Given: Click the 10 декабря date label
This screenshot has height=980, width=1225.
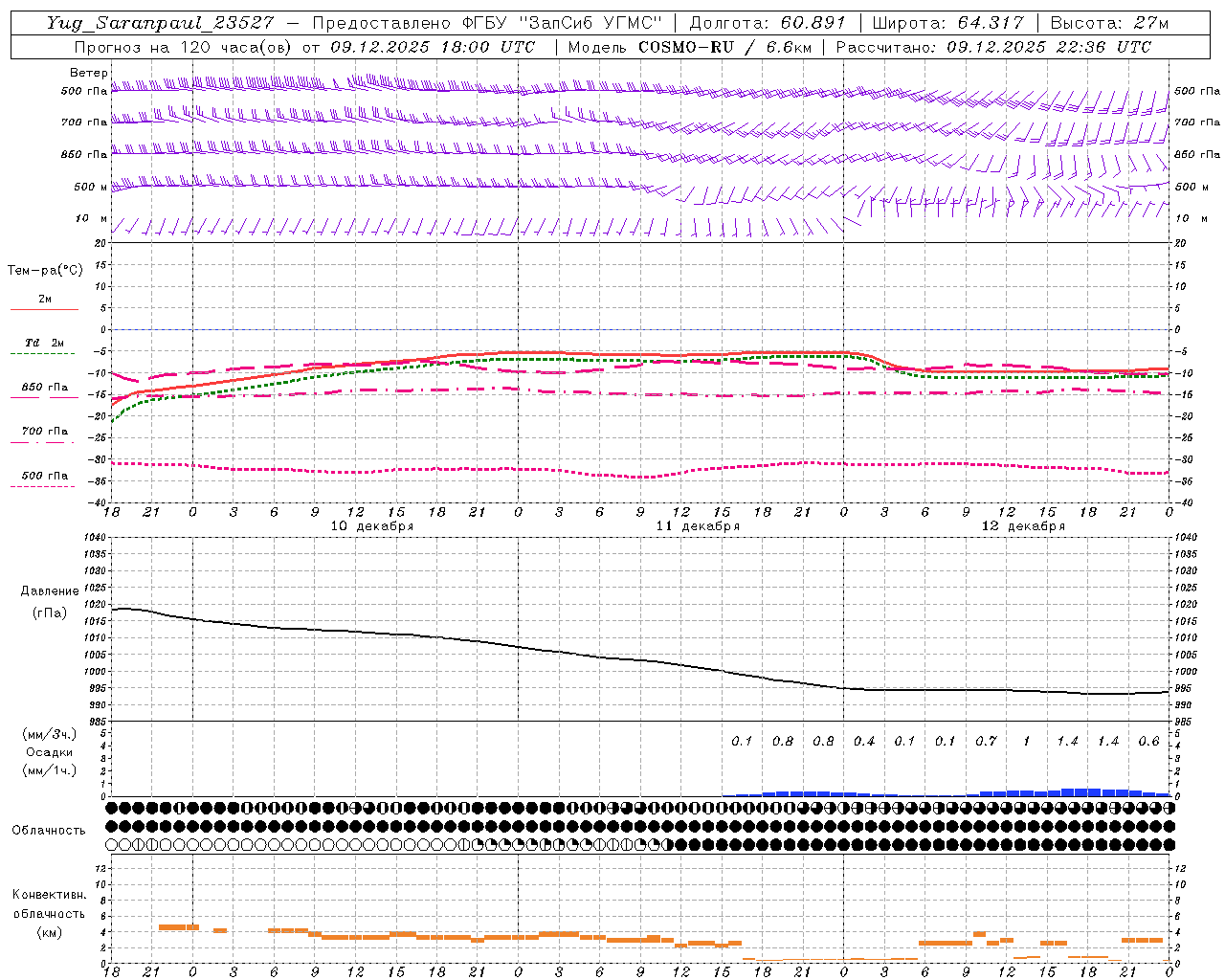Looking at the screenshot, I should (x=372, y=526).
